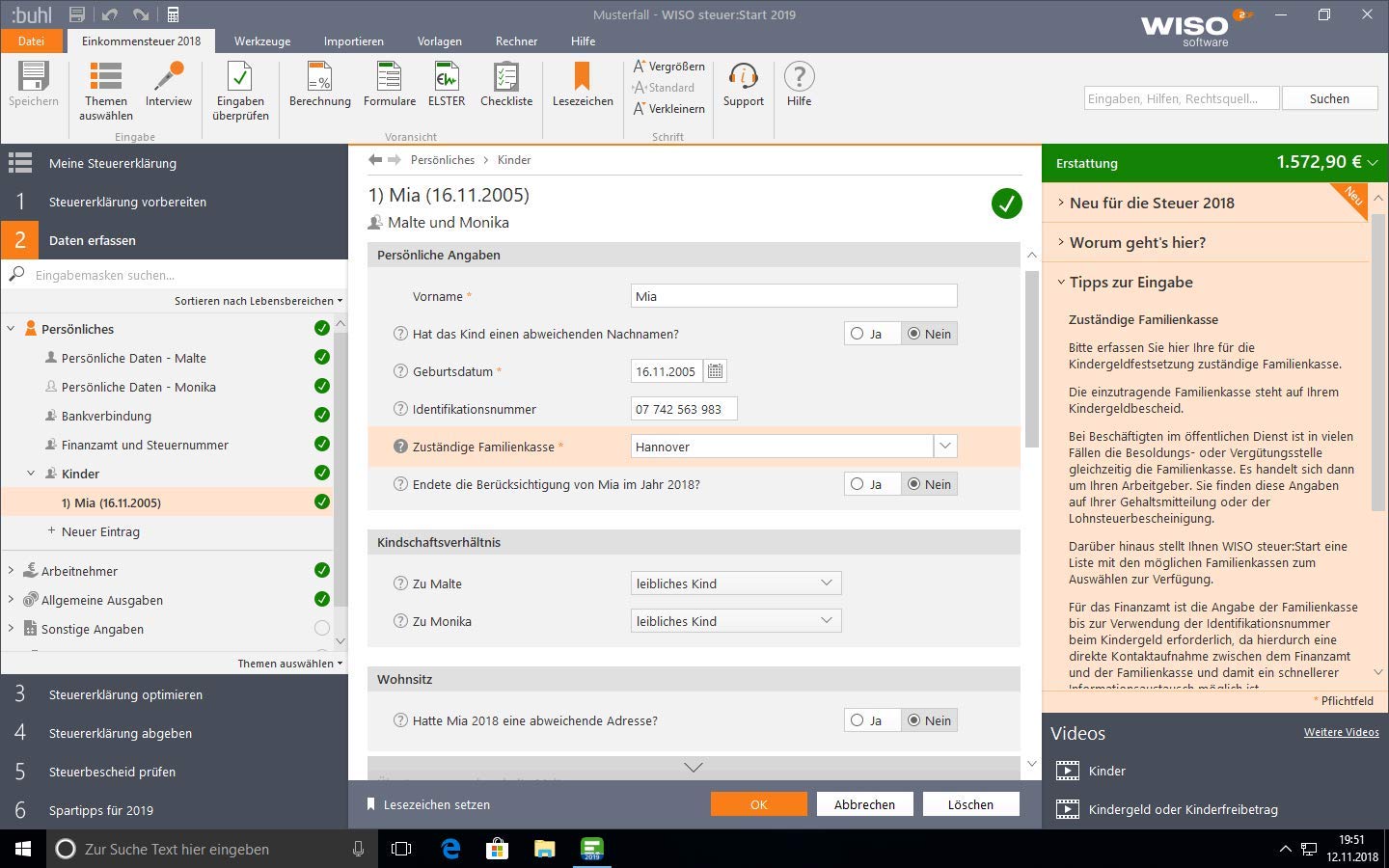Open the Zu Malte relationship dropdown
The height and width of the screenshot is (868, 1389).
pyautogui.click(x=826, y=583)
